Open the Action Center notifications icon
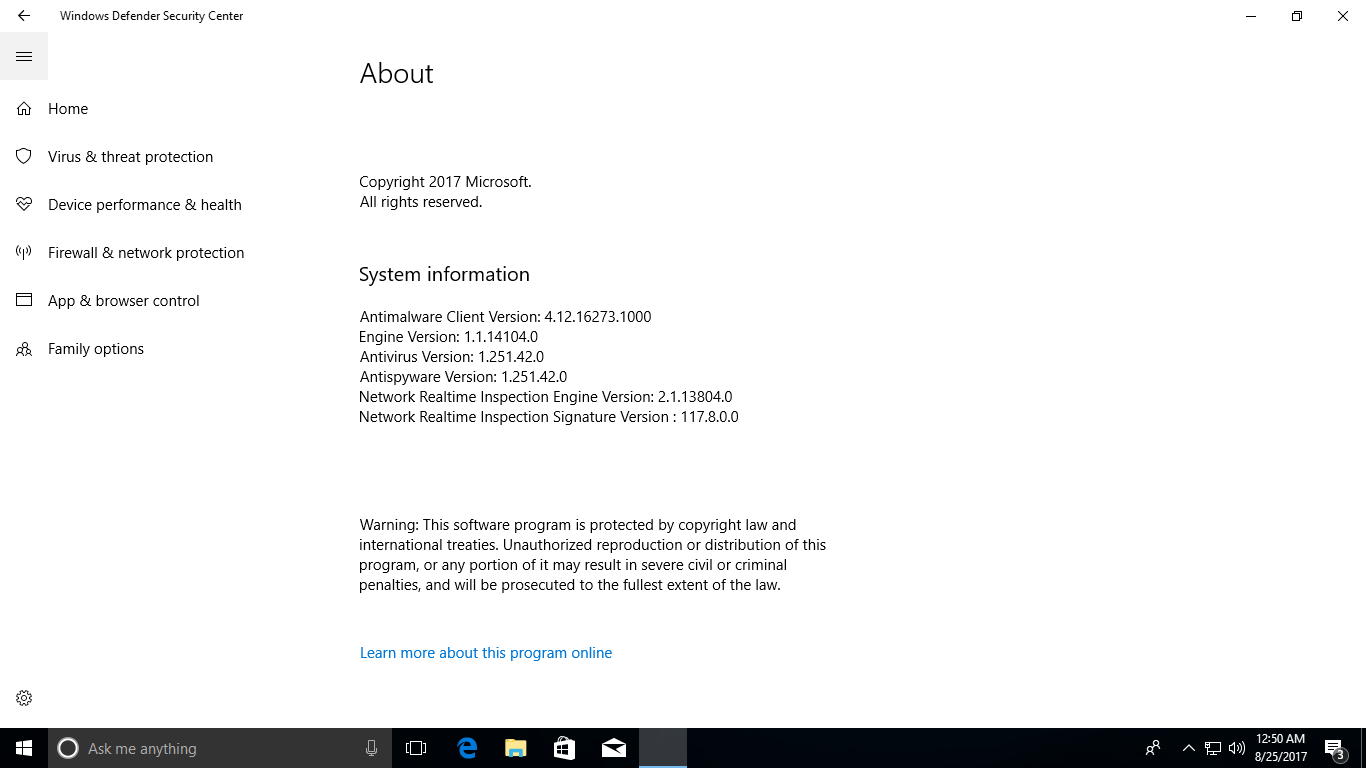 point(1334,748)
